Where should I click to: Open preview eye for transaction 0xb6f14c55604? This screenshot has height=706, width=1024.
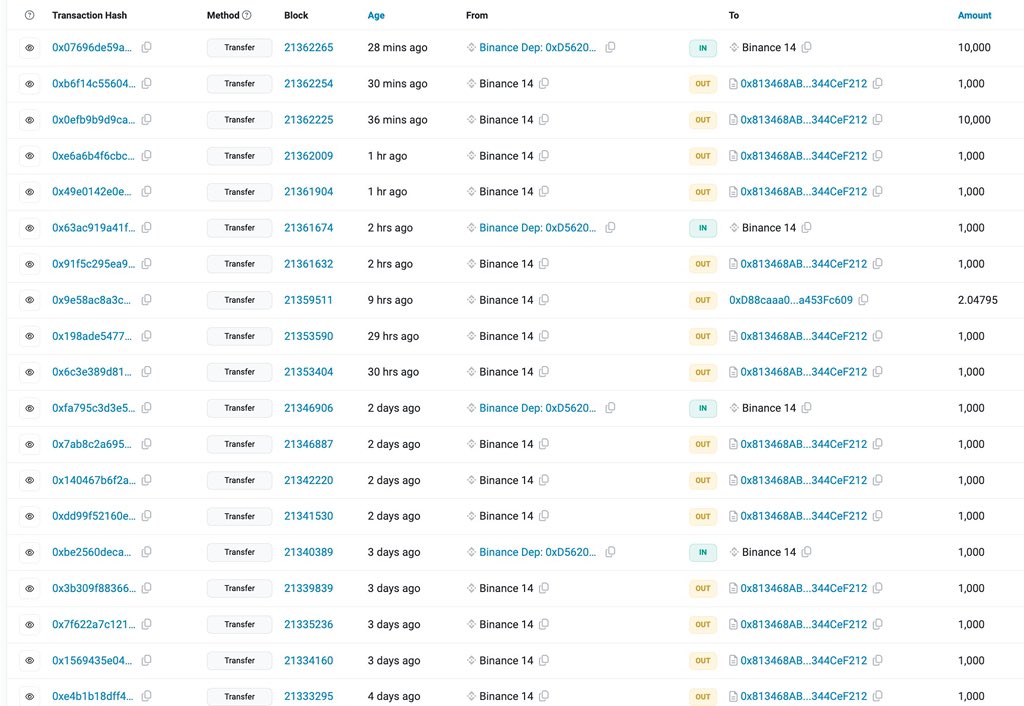pos(29,84)
